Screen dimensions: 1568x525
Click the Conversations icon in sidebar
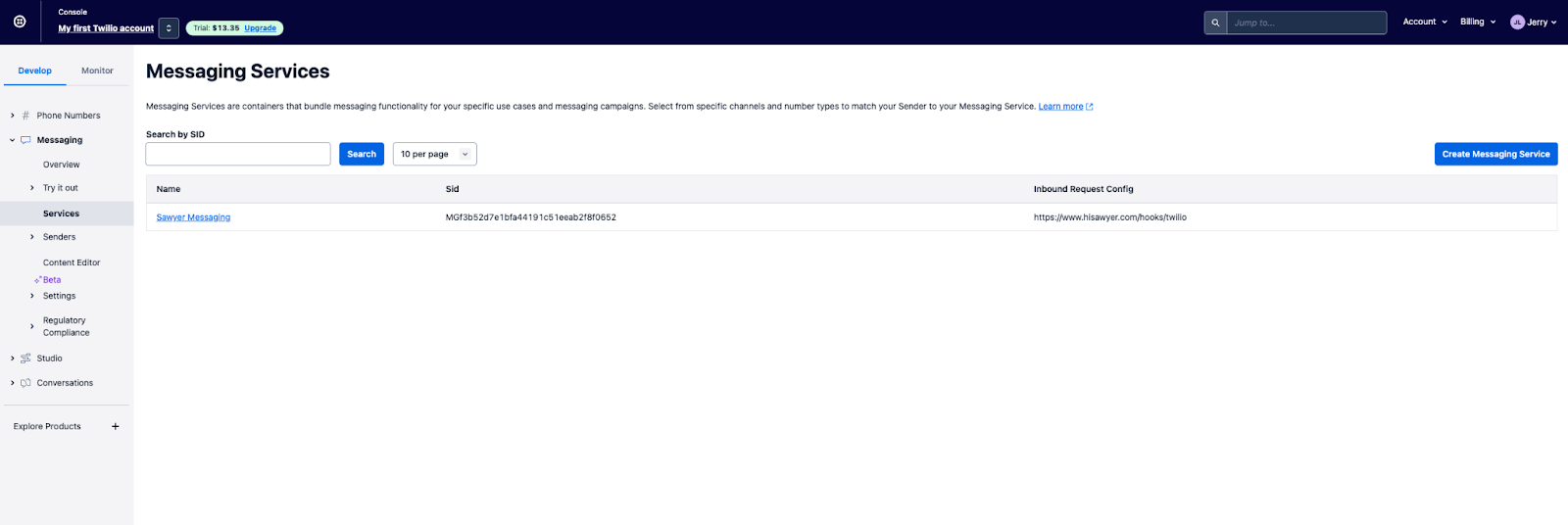[x=25, y=383]
